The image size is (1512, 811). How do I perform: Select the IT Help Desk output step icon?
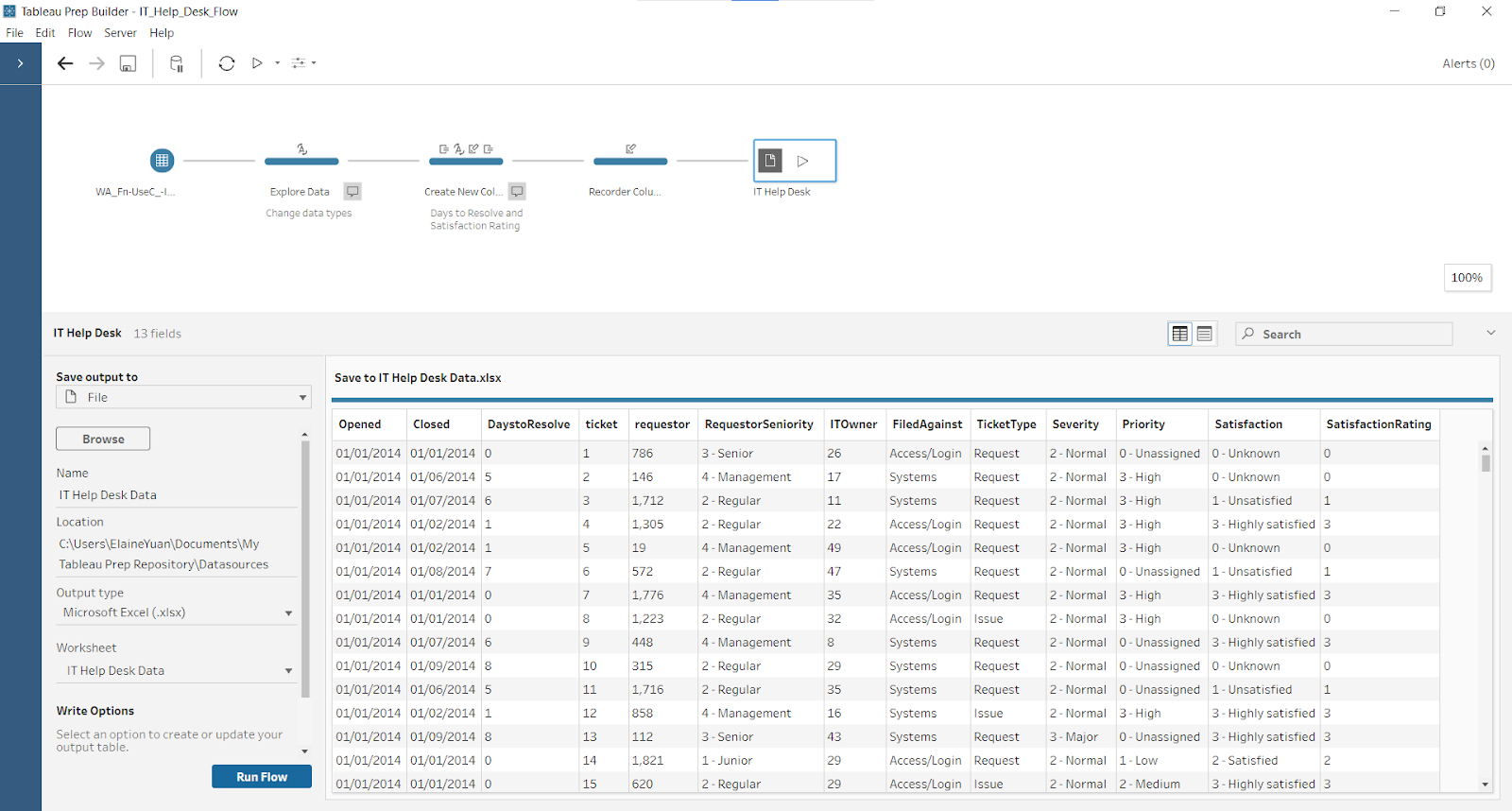(x=770, y=161)
